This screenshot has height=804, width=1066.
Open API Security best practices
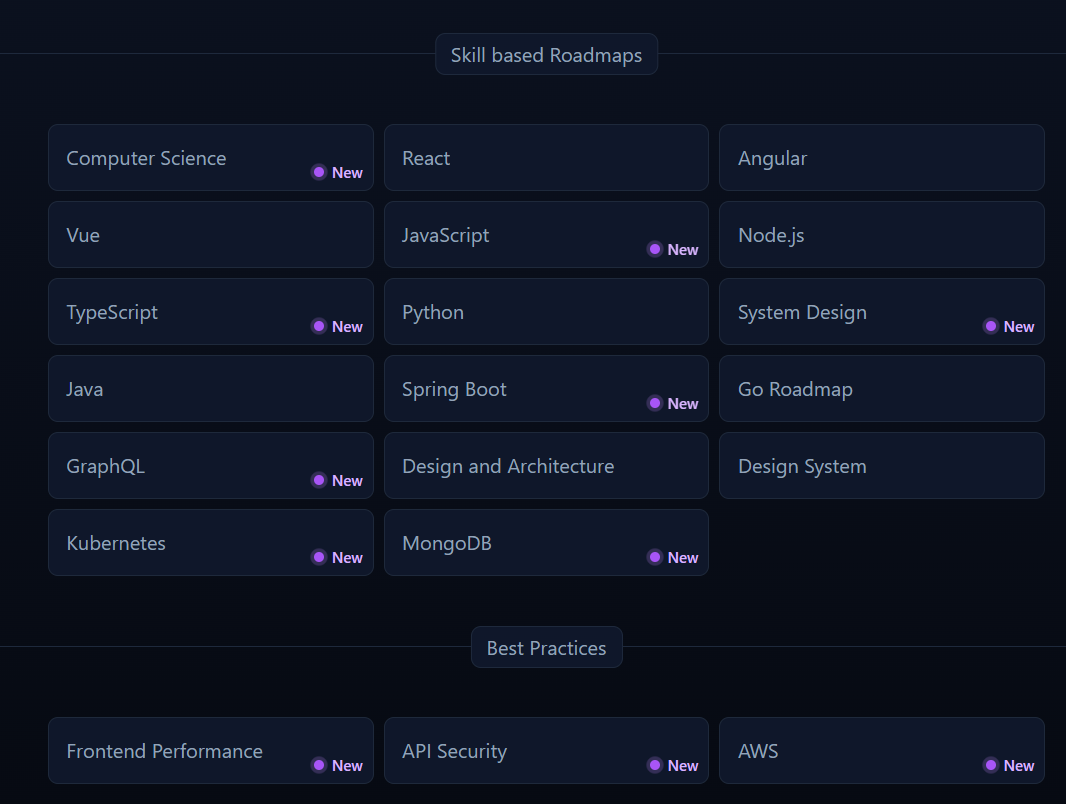pos(546,750)
